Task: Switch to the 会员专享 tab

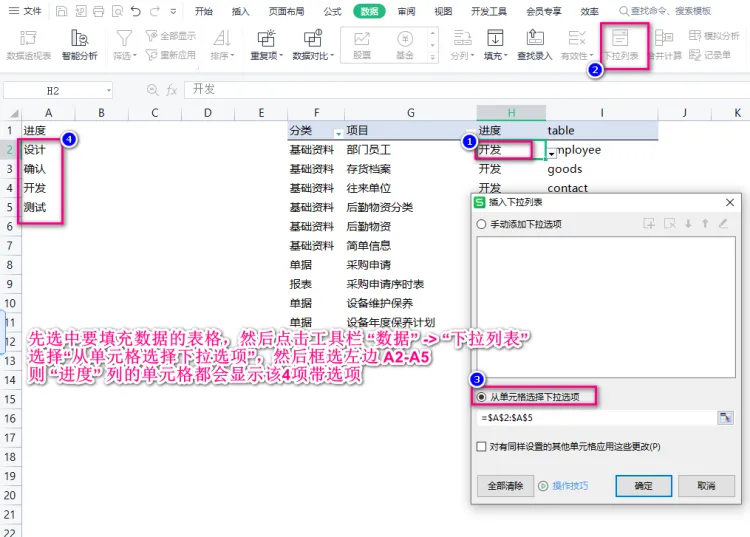Action: [x=544, y=11]
